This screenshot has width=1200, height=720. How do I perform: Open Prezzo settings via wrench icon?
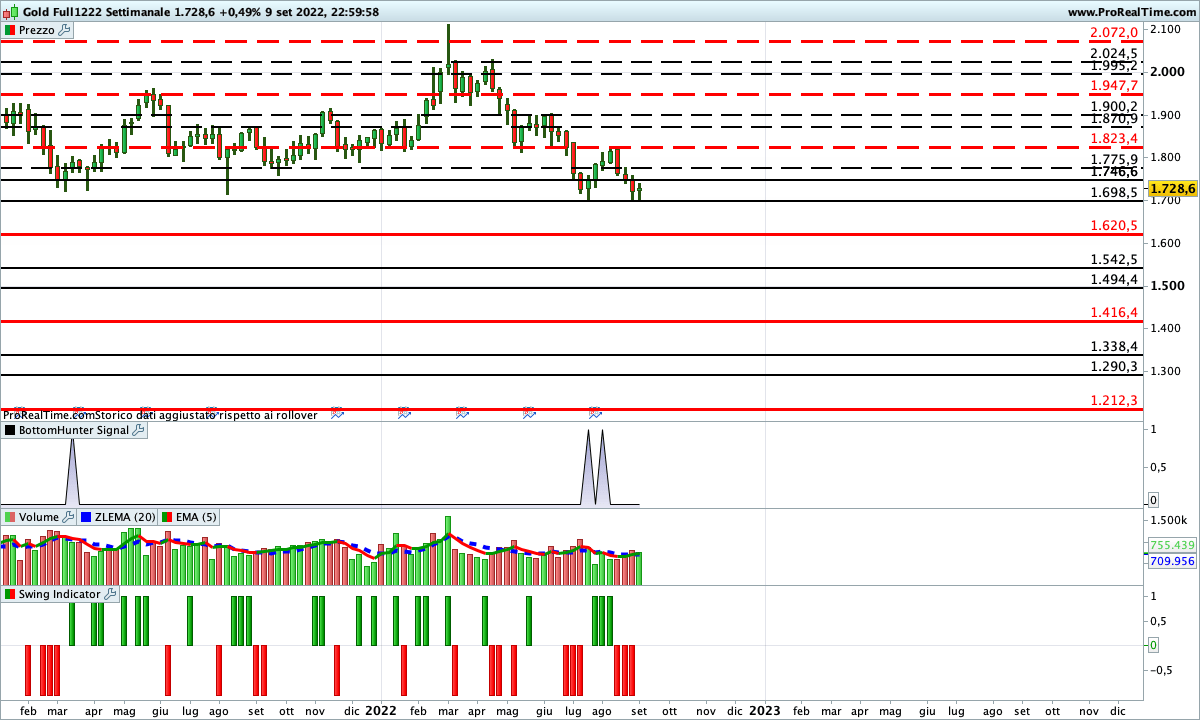coord(65,31)
